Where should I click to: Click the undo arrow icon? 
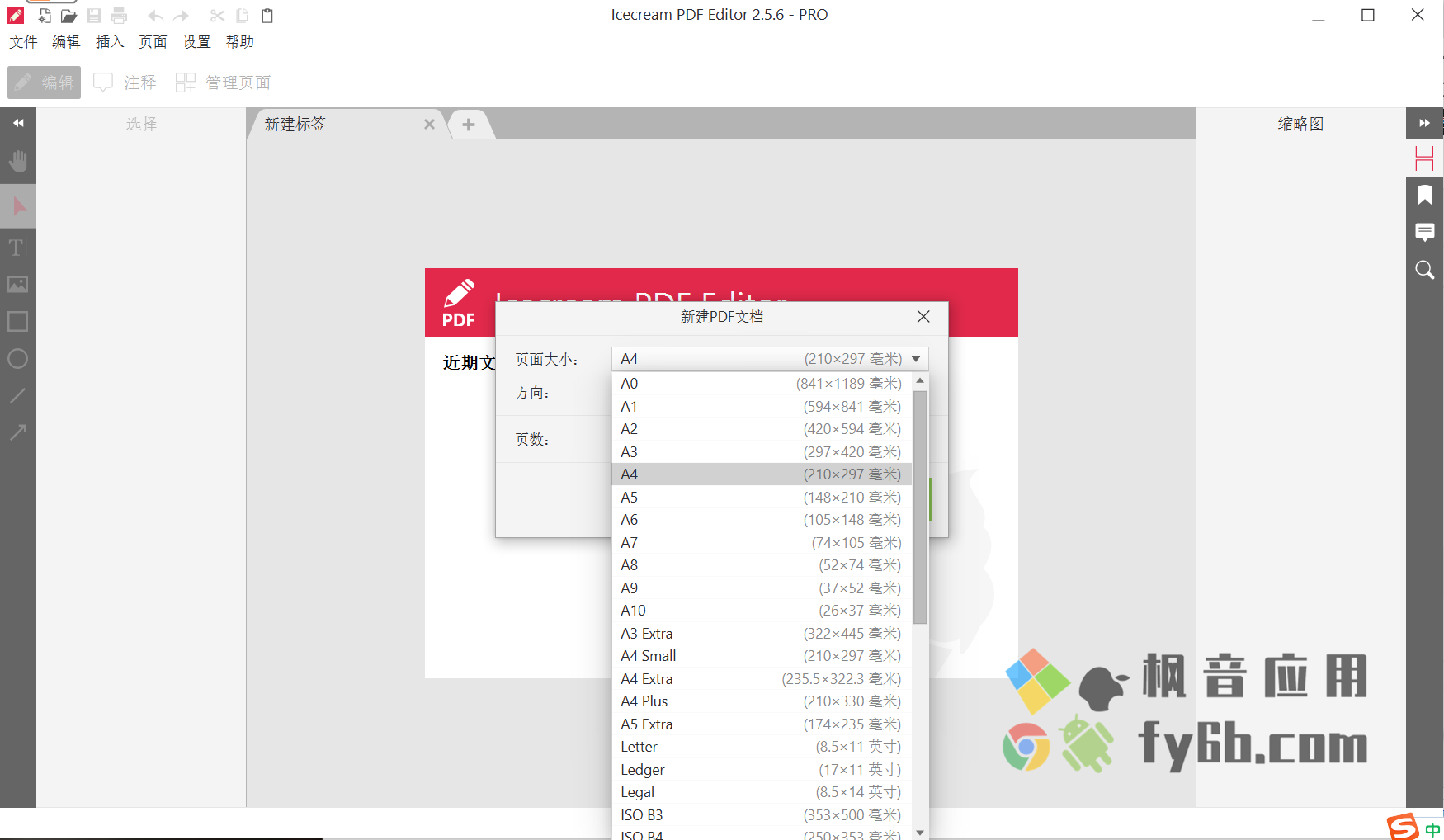click(155, 16)
